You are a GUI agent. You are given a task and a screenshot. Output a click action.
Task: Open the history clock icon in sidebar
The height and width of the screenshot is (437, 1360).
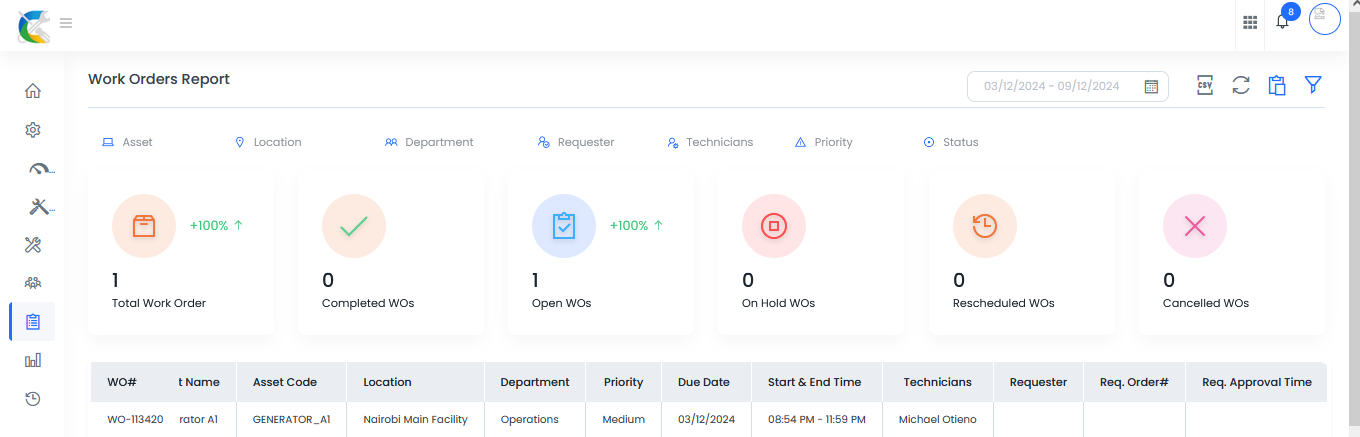[x=33, y=399]
